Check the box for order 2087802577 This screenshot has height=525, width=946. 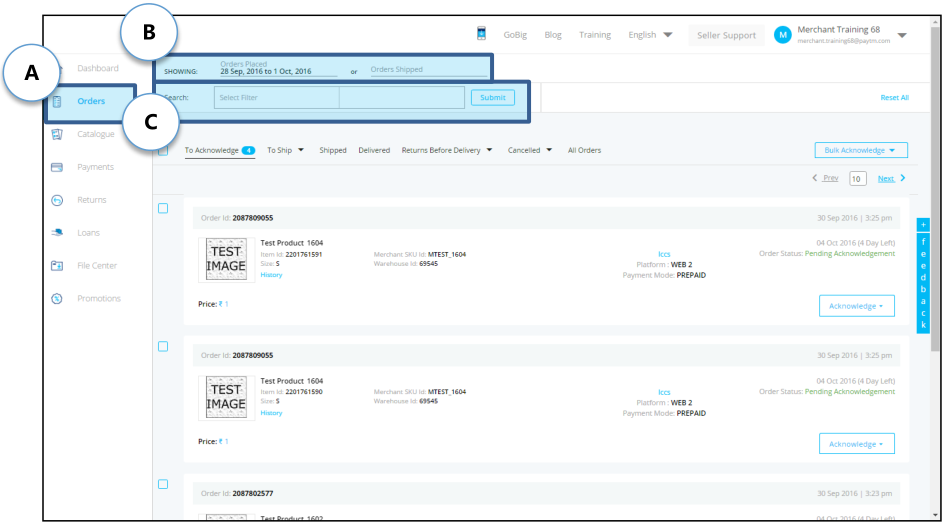[x=163, y=484]
